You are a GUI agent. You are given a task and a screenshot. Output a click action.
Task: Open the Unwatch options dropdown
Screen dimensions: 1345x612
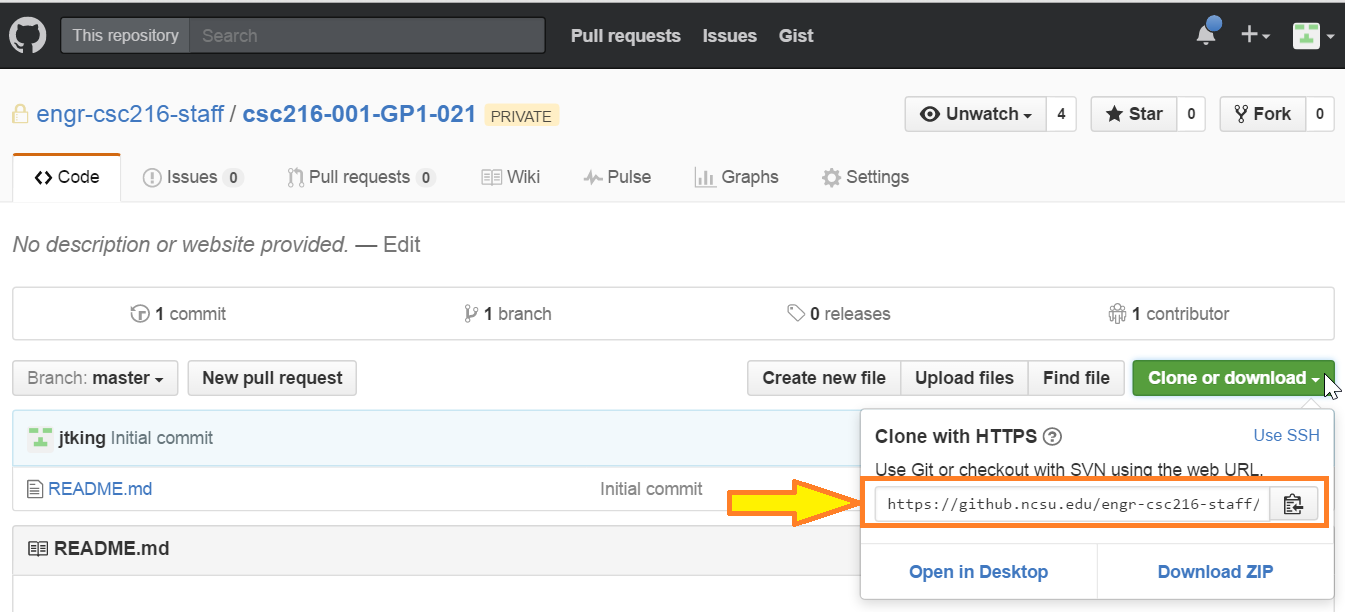point(974,113)
